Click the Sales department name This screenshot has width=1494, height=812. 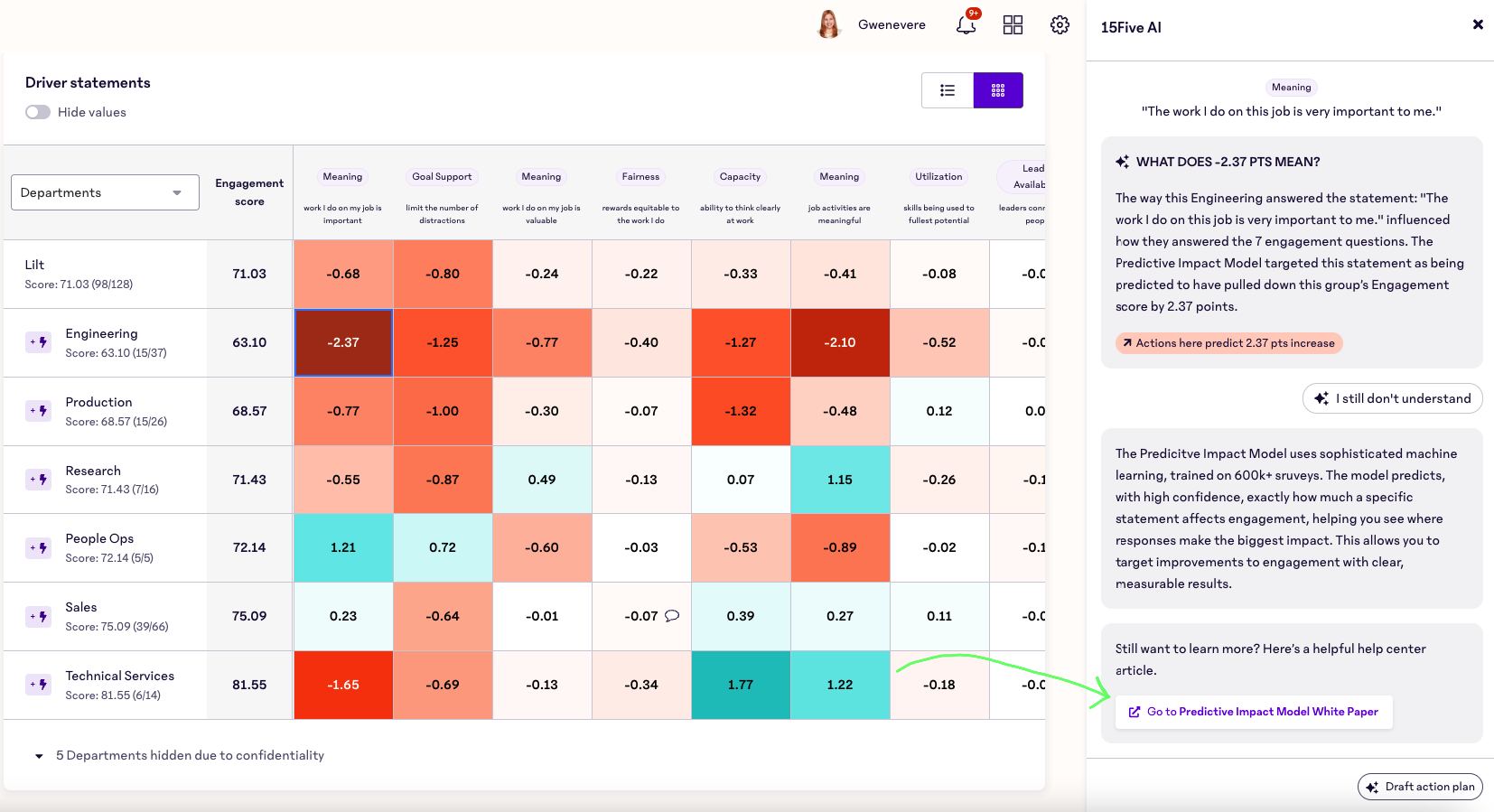[81, 607]
